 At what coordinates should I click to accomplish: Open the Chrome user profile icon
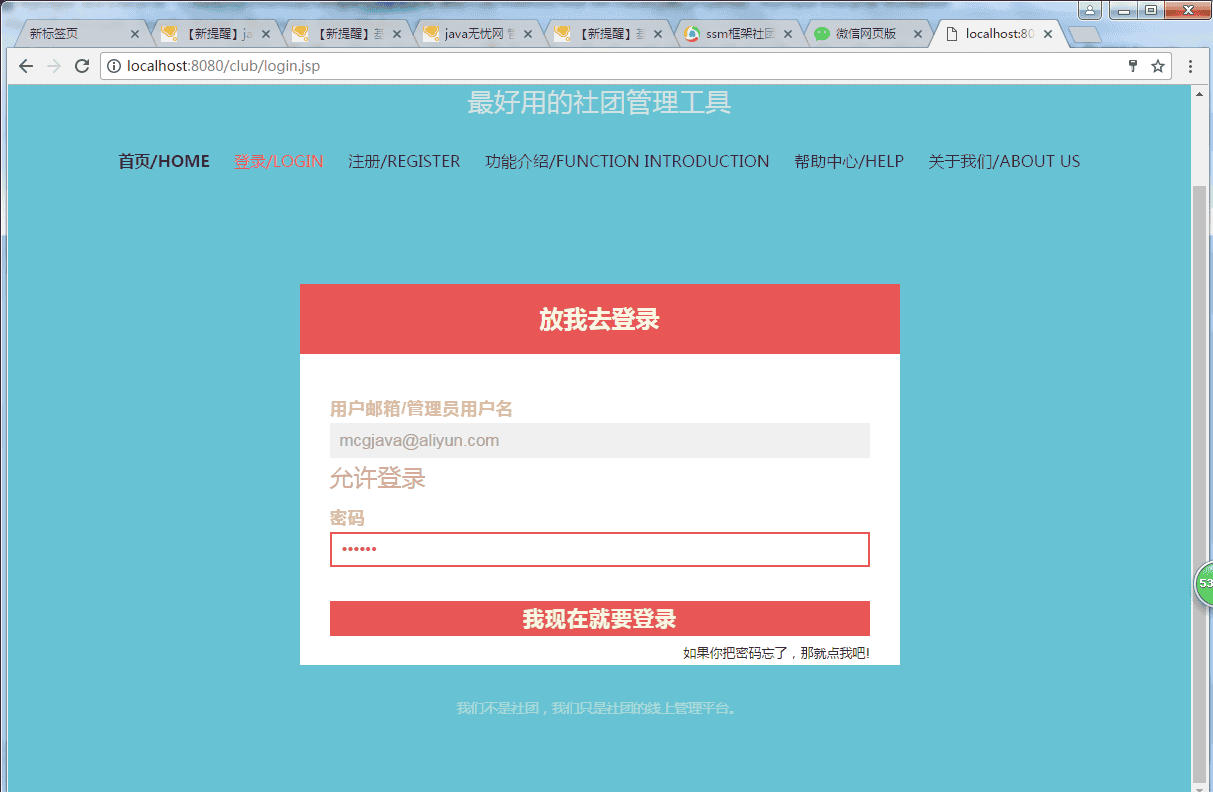[1089, 10]
